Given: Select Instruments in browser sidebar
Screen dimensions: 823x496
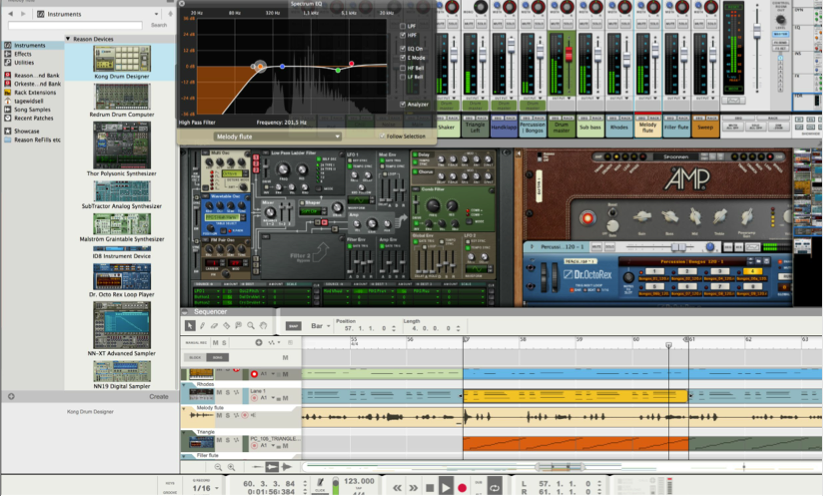Looking at the screenshot, I should coord(30,46).
